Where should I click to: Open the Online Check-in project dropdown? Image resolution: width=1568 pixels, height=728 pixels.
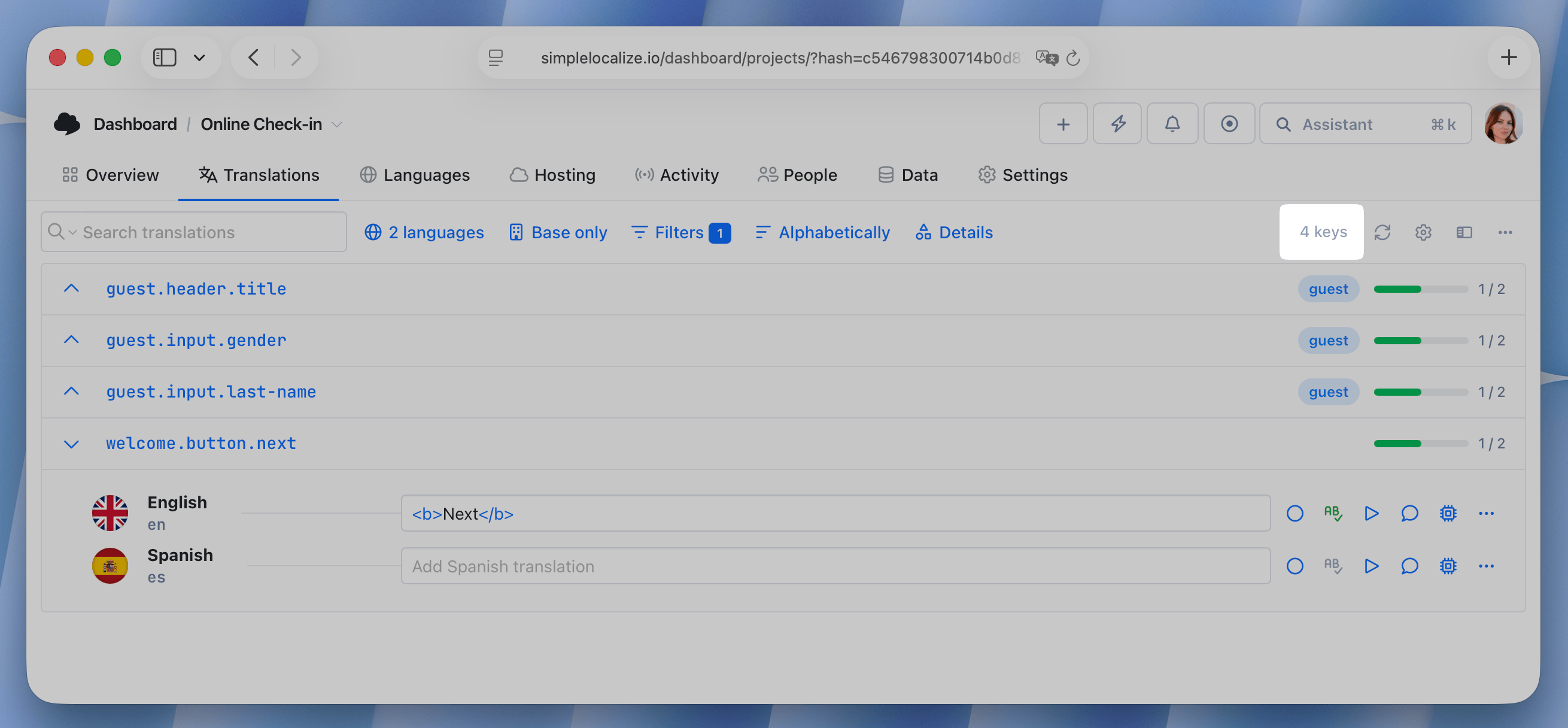coord(336,124)
